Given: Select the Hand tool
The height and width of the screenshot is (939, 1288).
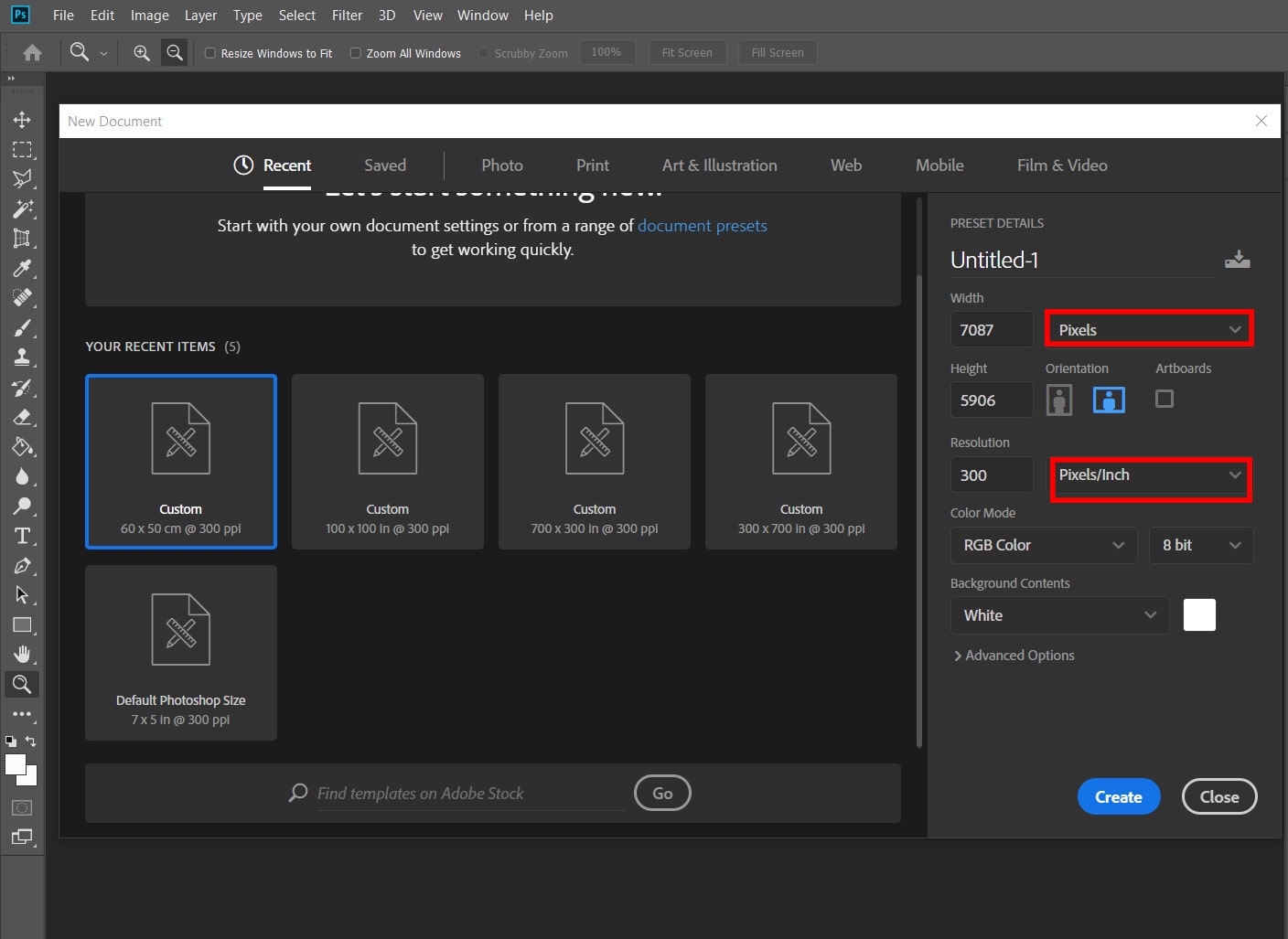Looking at the screenshot, I should (x=22, y=655).
